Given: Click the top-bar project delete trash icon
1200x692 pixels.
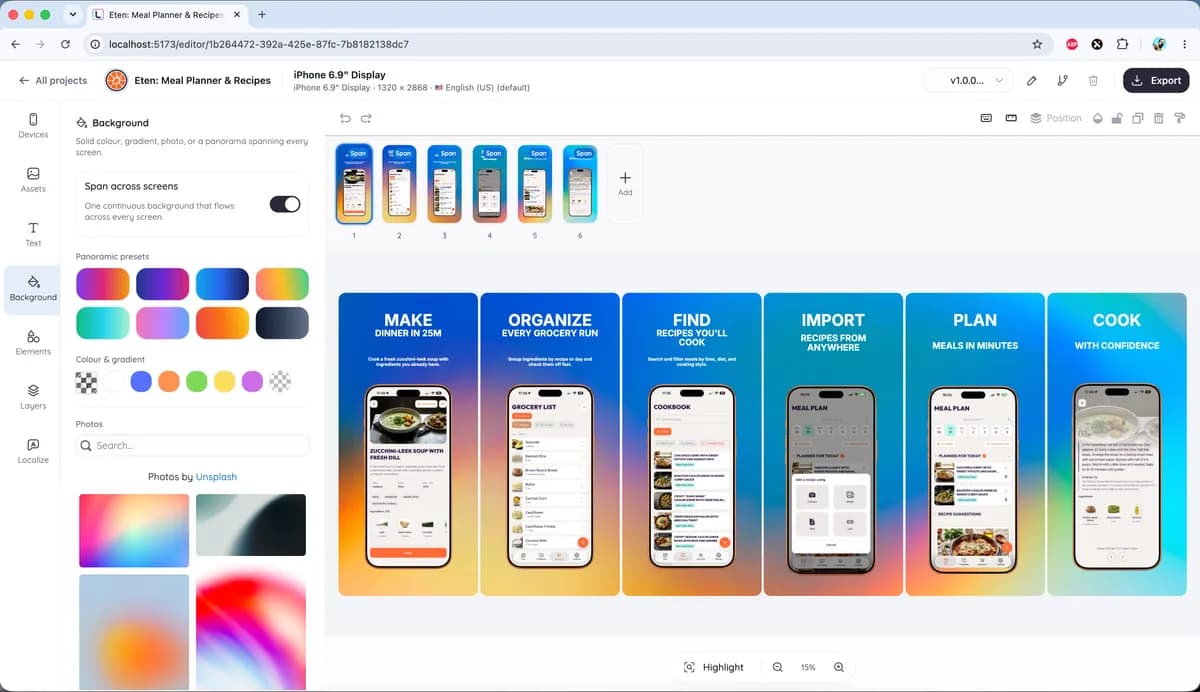Looking at the screenshot, I should (1093, 80).
